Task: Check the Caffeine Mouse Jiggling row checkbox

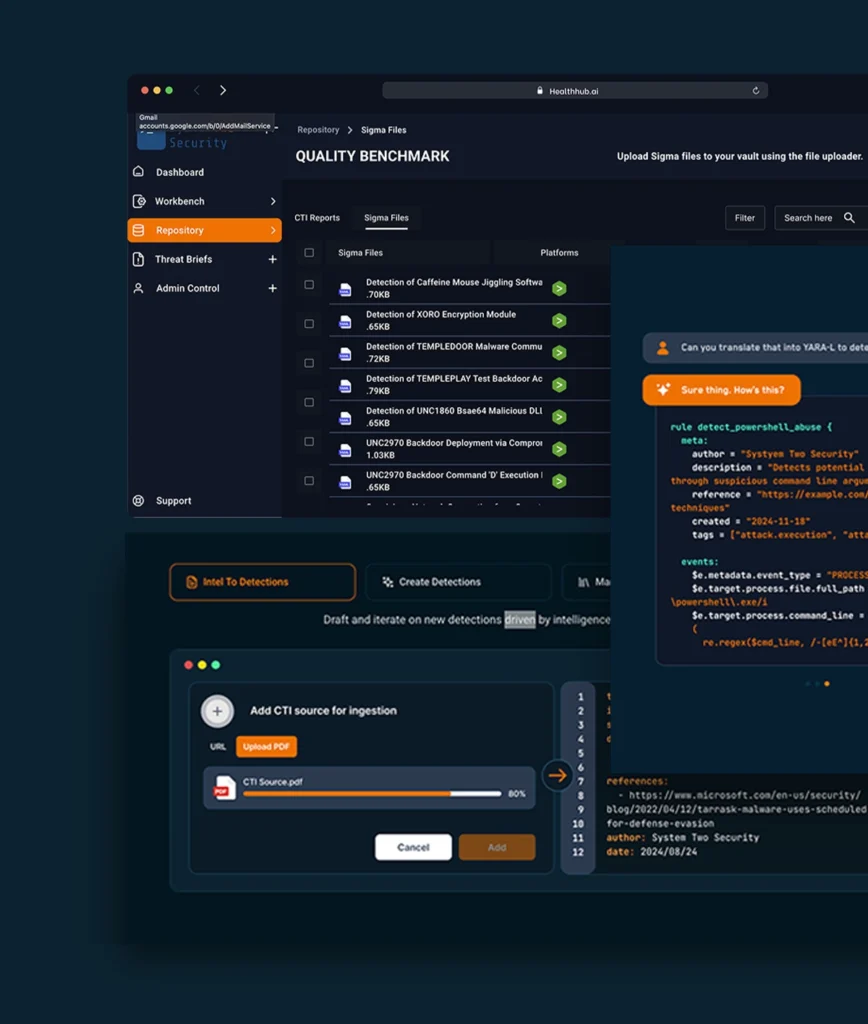Action: coord(309,285)
